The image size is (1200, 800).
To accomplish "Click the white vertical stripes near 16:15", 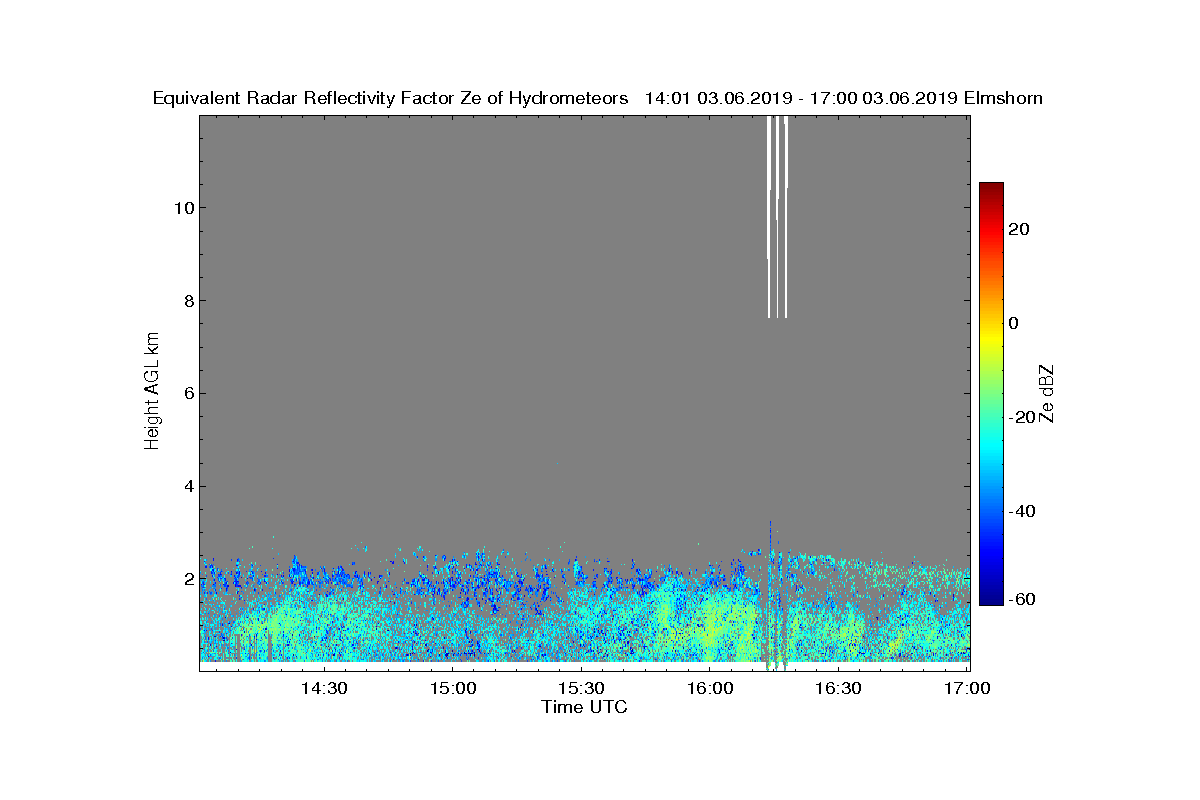I will 777,217.
